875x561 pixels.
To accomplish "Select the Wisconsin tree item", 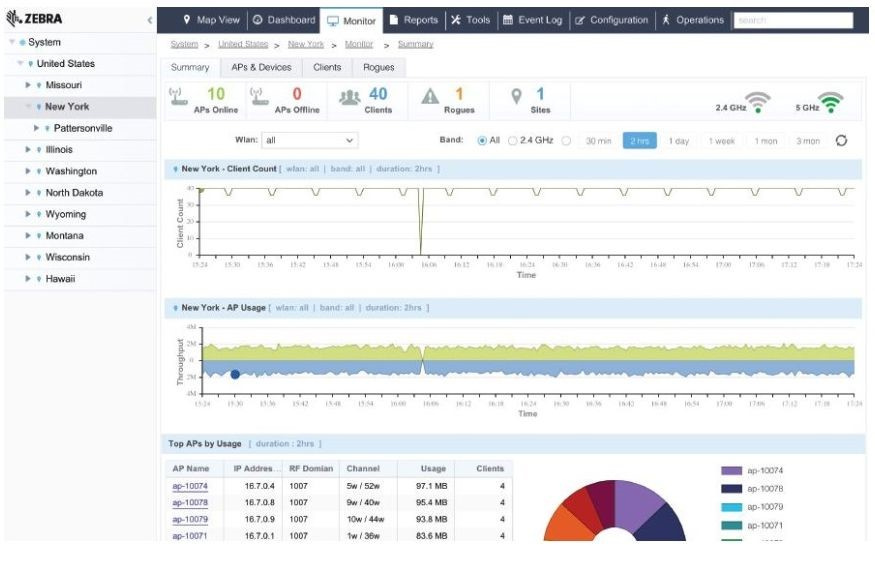I will pos(68,257).
